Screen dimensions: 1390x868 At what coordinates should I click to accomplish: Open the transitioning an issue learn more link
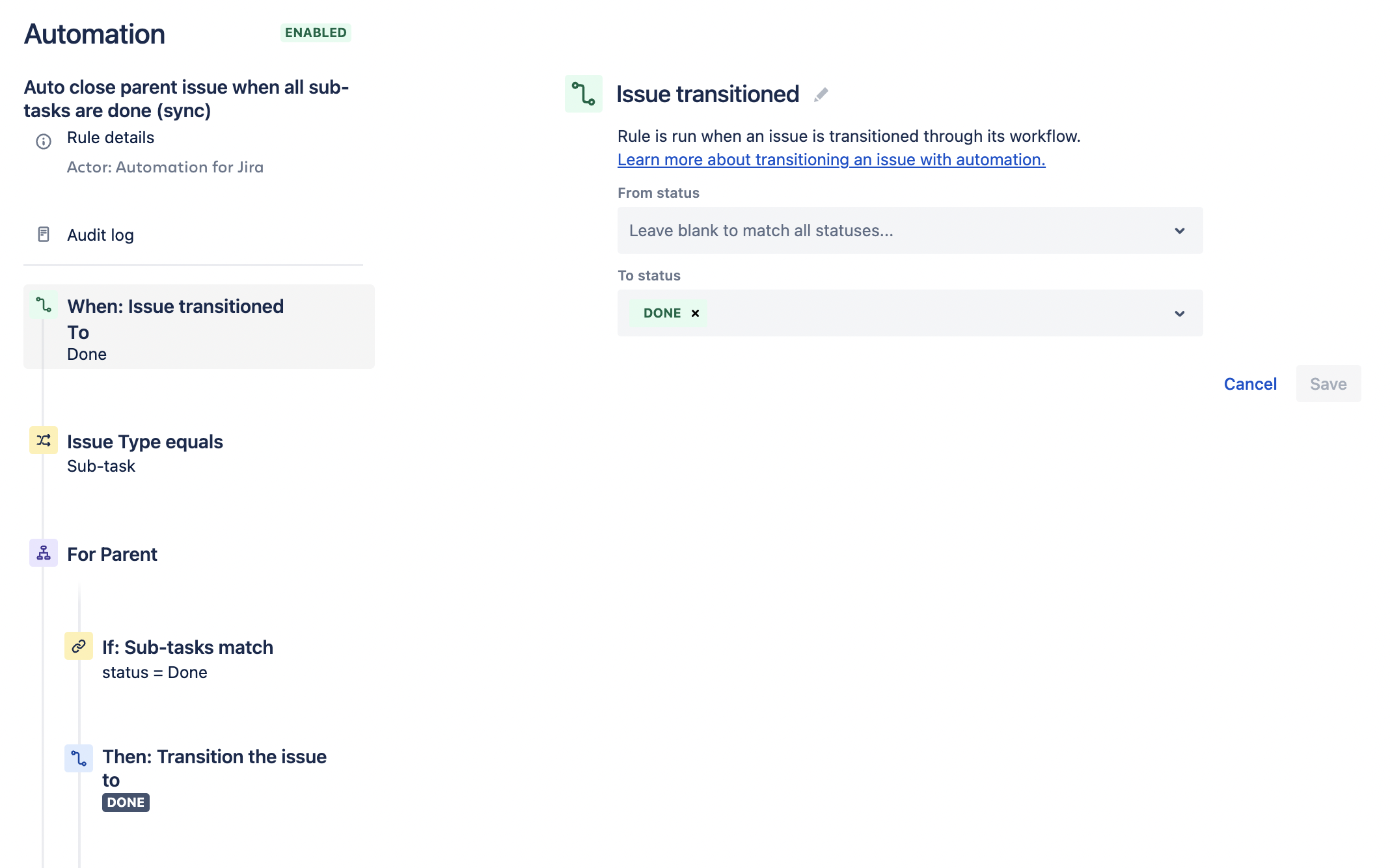831,159
